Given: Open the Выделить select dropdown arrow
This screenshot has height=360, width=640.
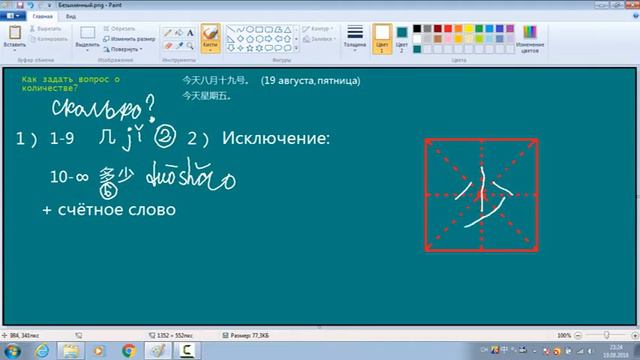Looking at the screenshot, I should tap(87, 50).
